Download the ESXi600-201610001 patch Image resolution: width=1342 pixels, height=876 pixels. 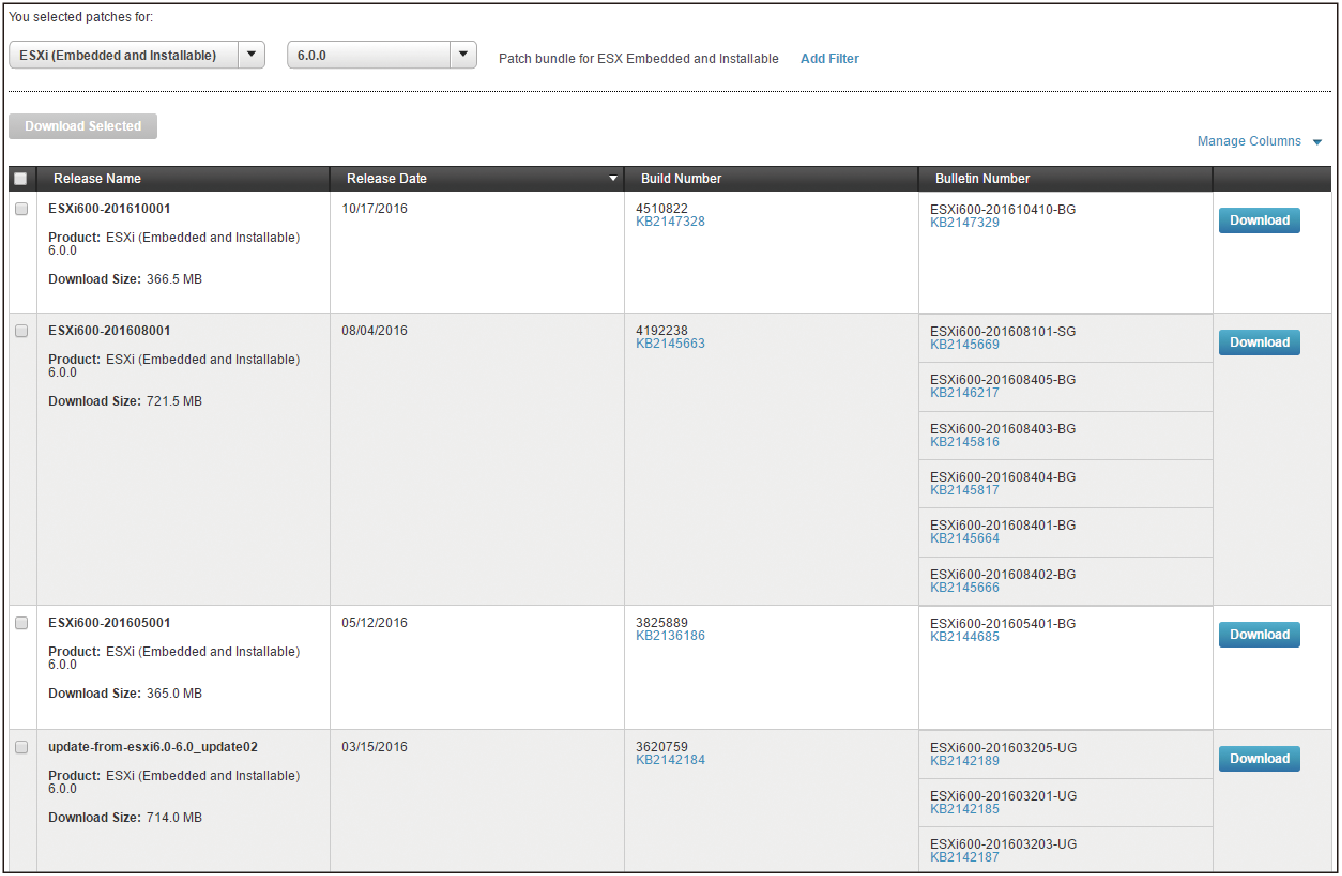click(1259, 220)
